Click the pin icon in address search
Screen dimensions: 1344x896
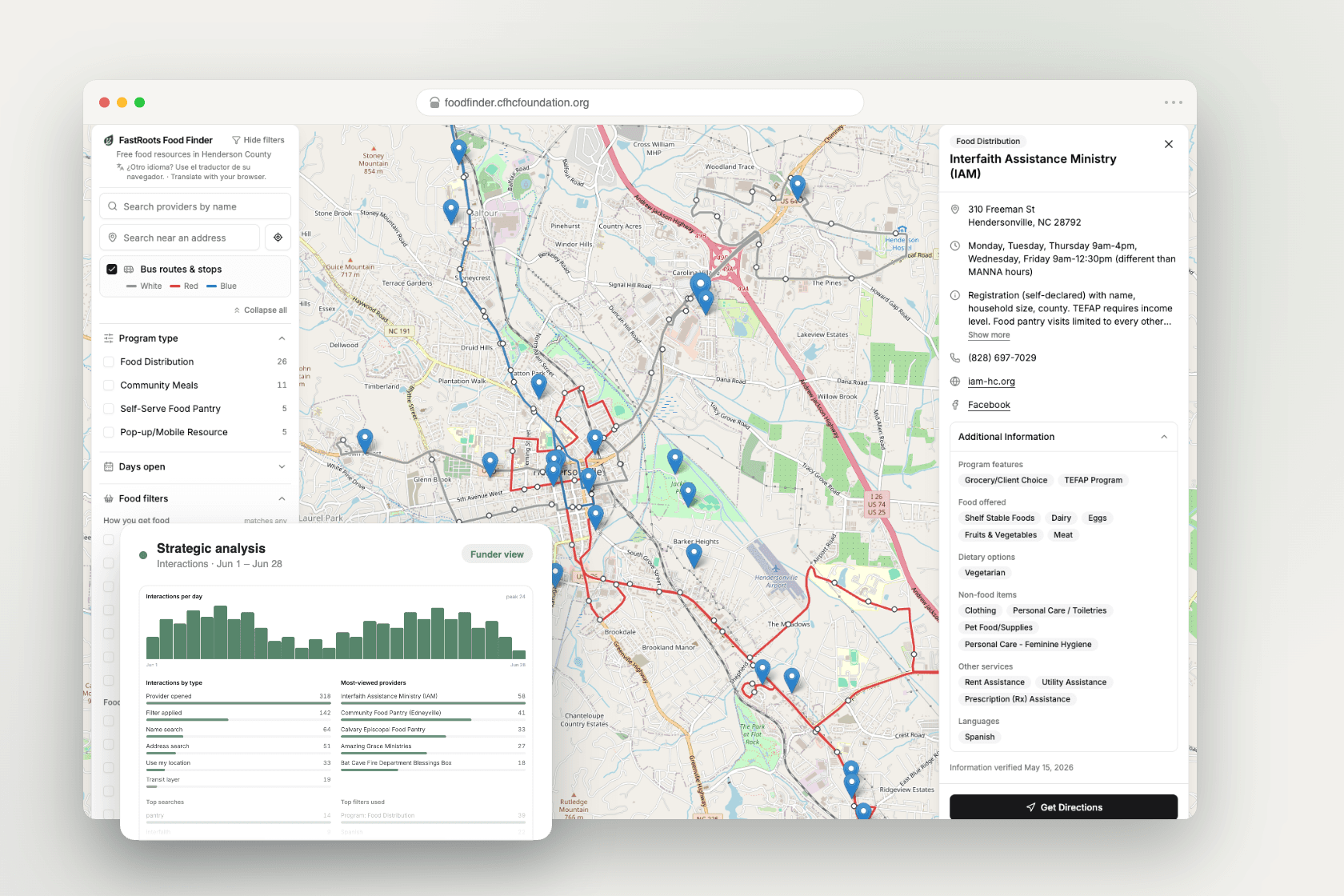tap(113, 238)
